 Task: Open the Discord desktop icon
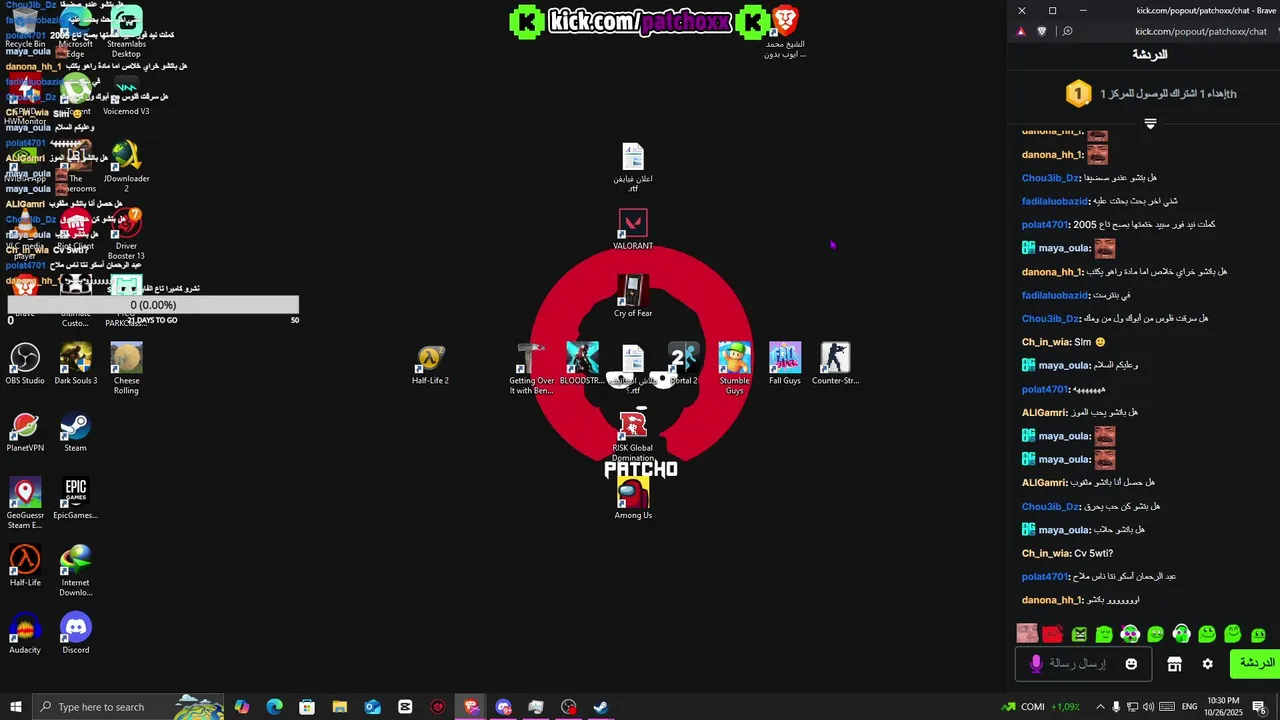[x=76, y=634]
